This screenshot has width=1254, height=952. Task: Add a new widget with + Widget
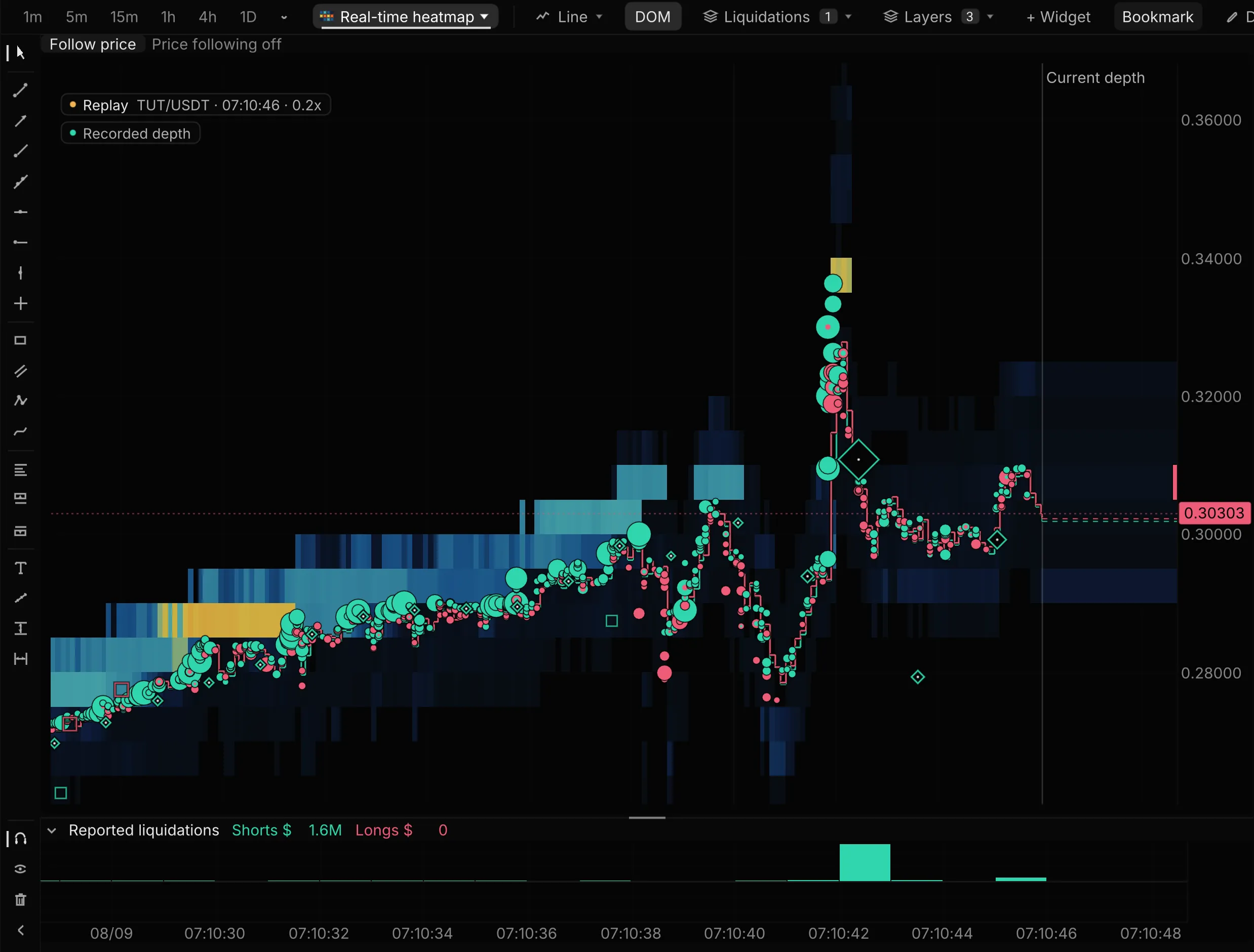click(x=1059, y=17)
